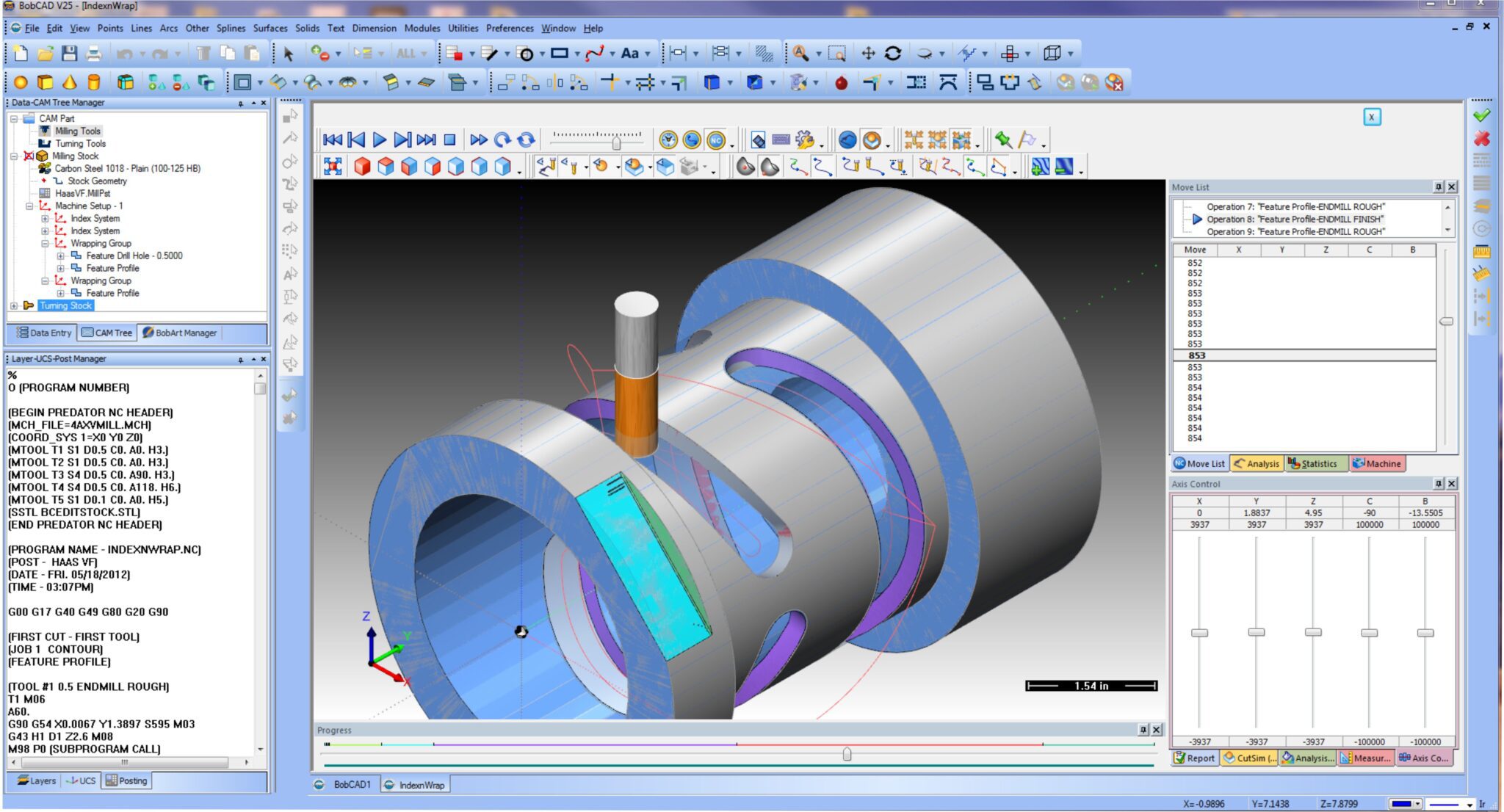Rewind simulation to the beginning
Viewport: 1504px width, 812px height.
click(334, 139)
